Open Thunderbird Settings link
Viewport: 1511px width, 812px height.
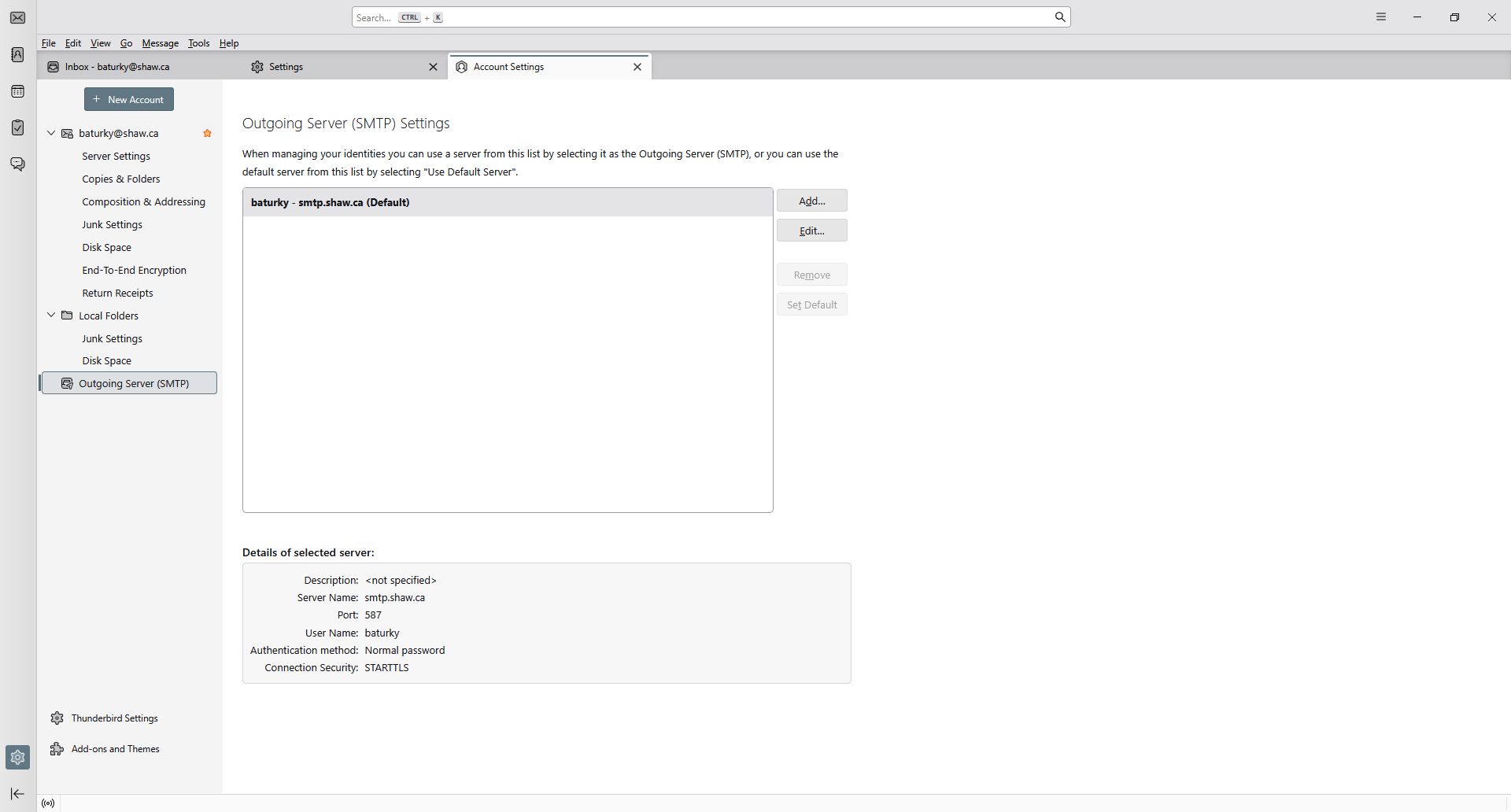pyautogui.click(x=105, y=718)
